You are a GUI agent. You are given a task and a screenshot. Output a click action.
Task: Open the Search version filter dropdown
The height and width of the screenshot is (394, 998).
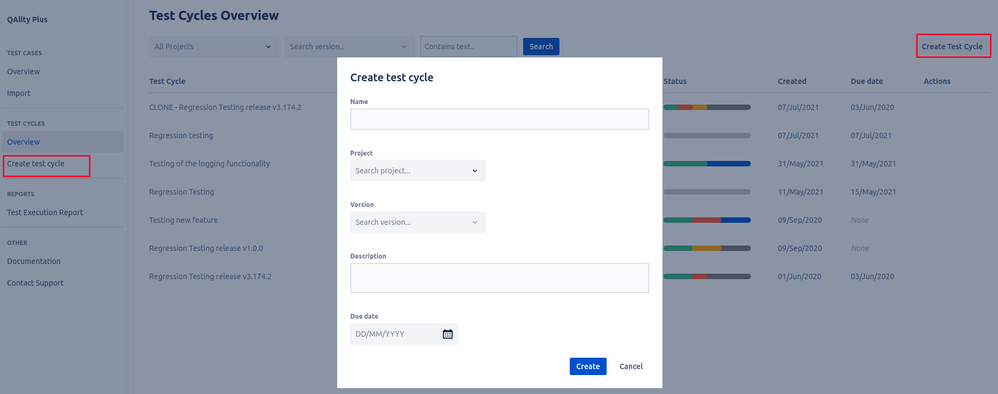[348, 46]
